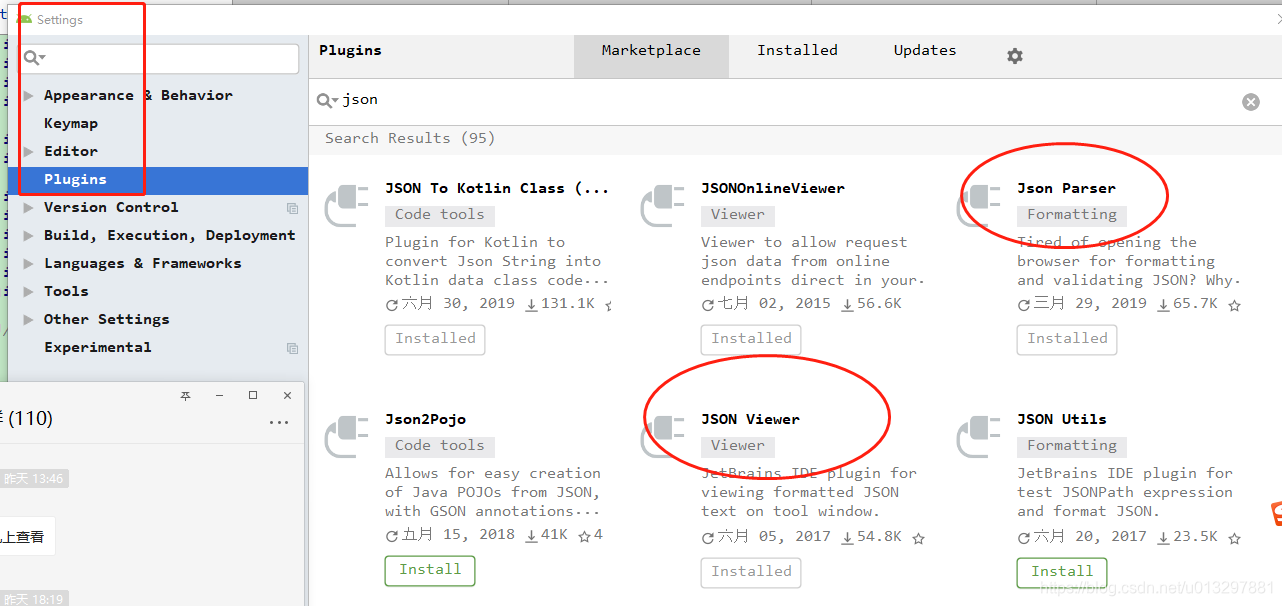The height and width of the screenshot is (606, 1282).
Task: Click the JSON Utils rating star
Action: tap(1234, 538)
